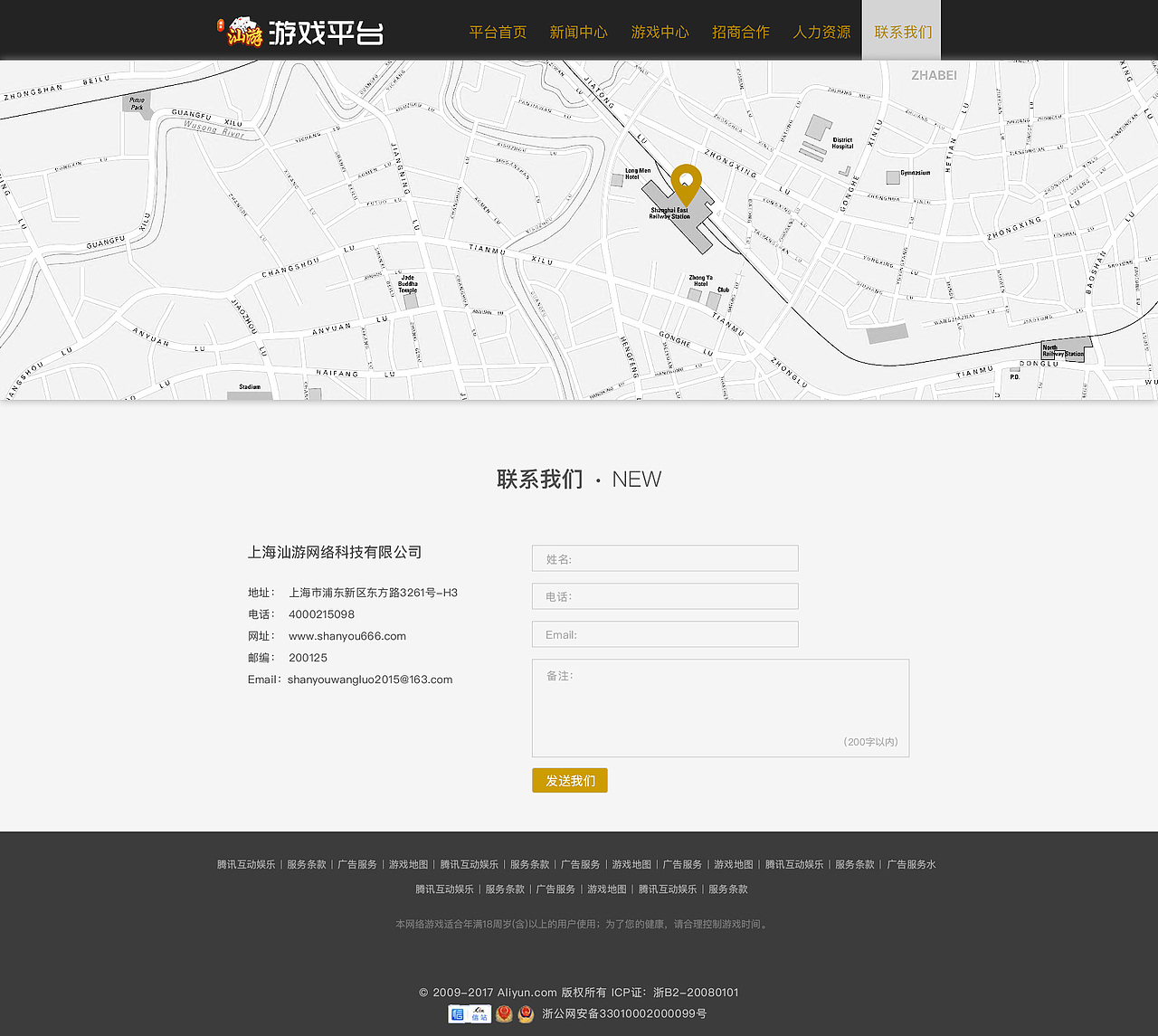Open the 平台首页 nav item
The height and width of the screenshot is (1036, 1158).
point(498,32)
